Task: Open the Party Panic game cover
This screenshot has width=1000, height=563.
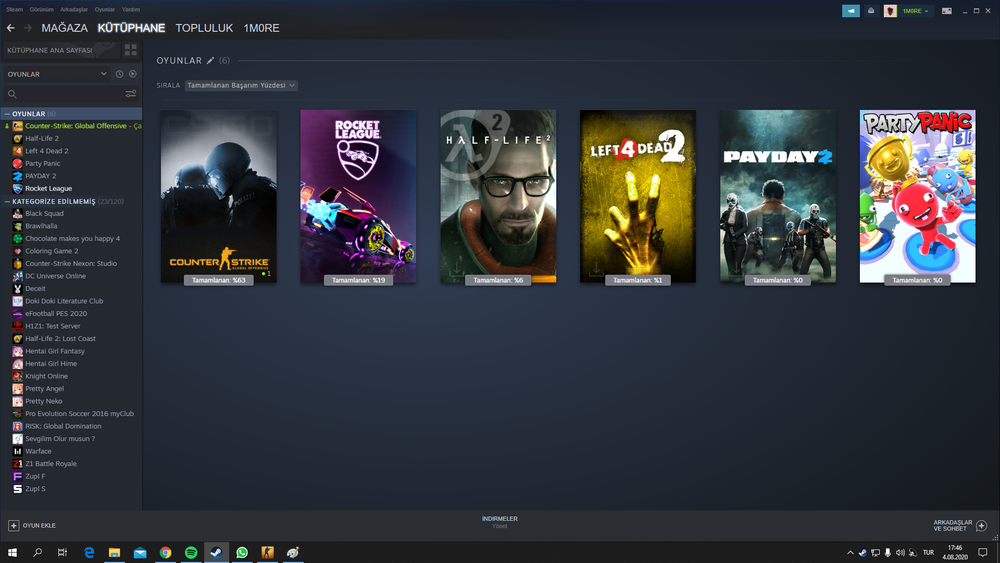Action: 918,196
